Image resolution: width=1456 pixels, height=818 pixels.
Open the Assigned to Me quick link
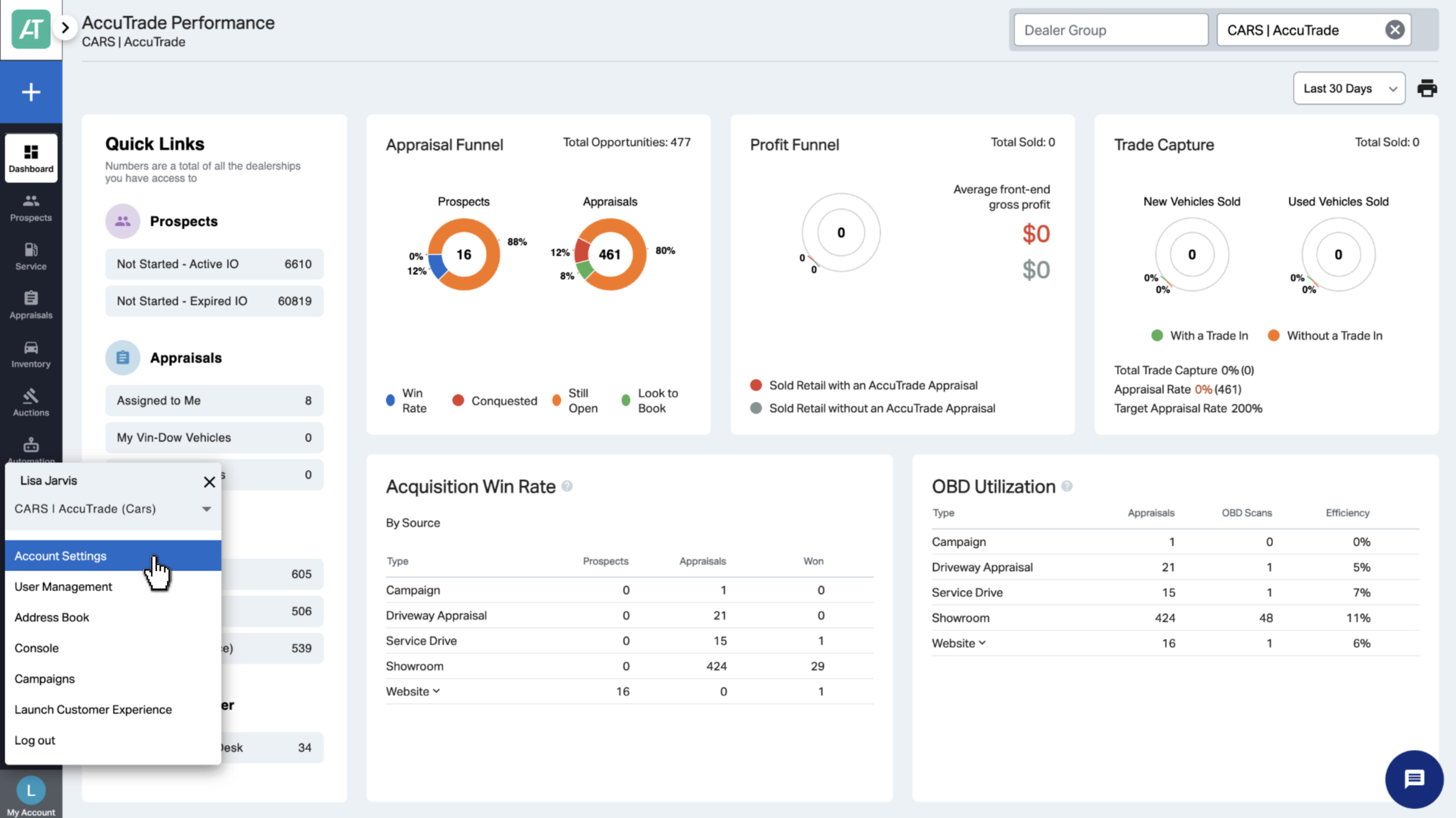[x=214, y=400]
